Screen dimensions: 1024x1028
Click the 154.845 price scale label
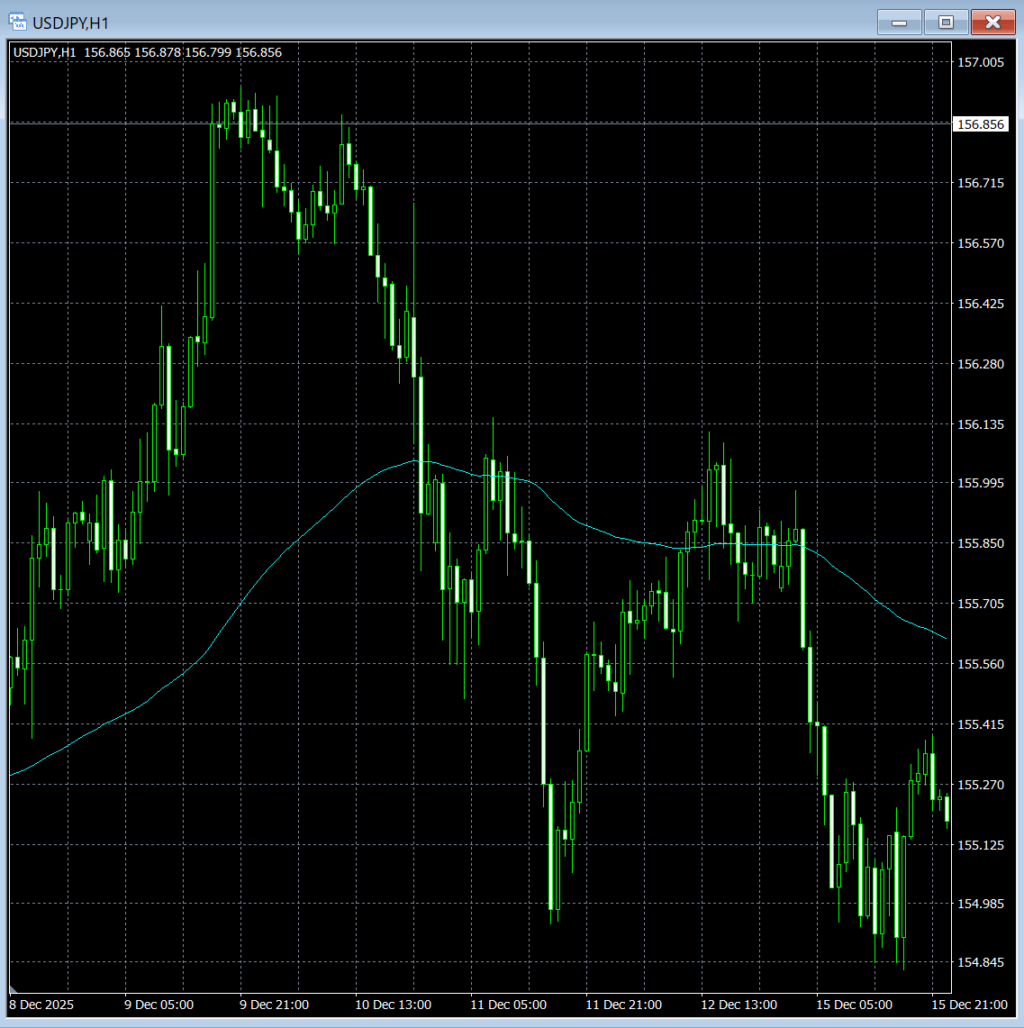pyautogui.click(x=980, y=963)
